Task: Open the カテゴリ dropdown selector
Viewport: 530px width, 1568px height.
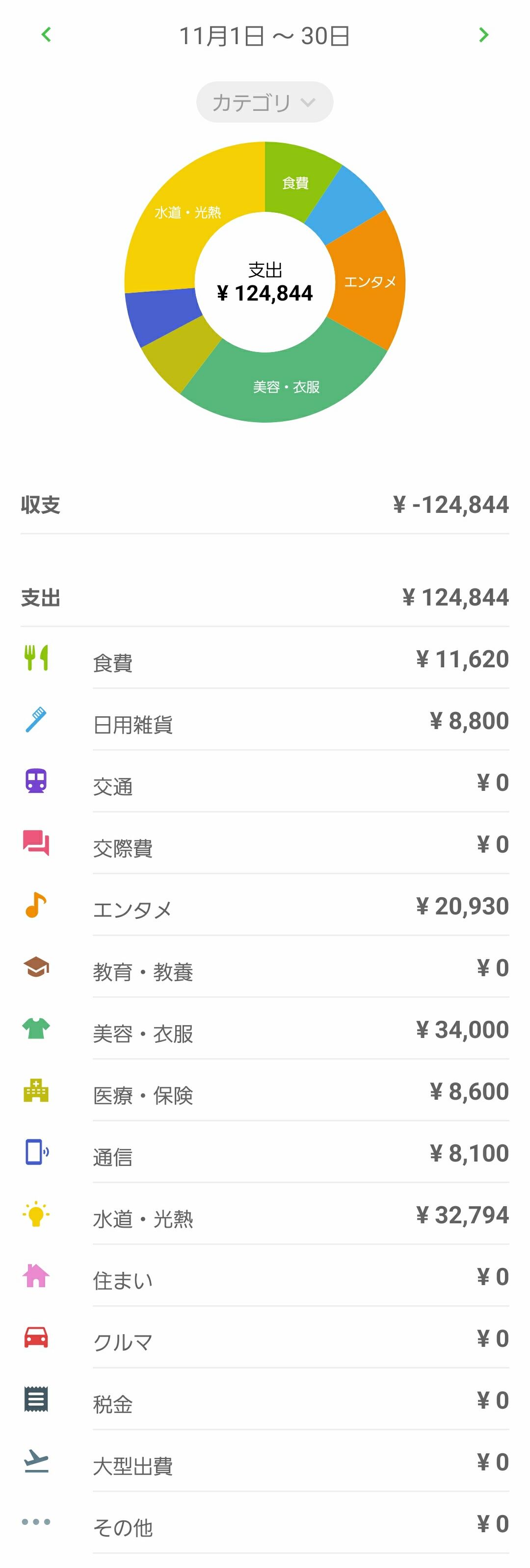Action: coord(265,102)
